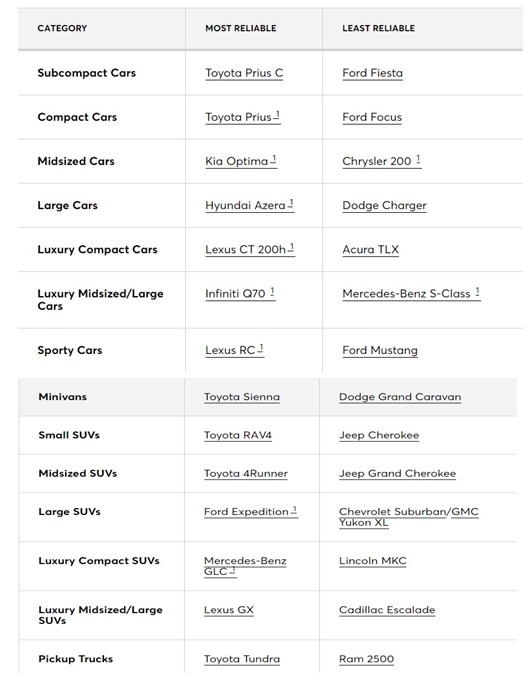528x697 pixels.
Task: Click the Ford Fiesta link
Action: click(x=372, y=73)
